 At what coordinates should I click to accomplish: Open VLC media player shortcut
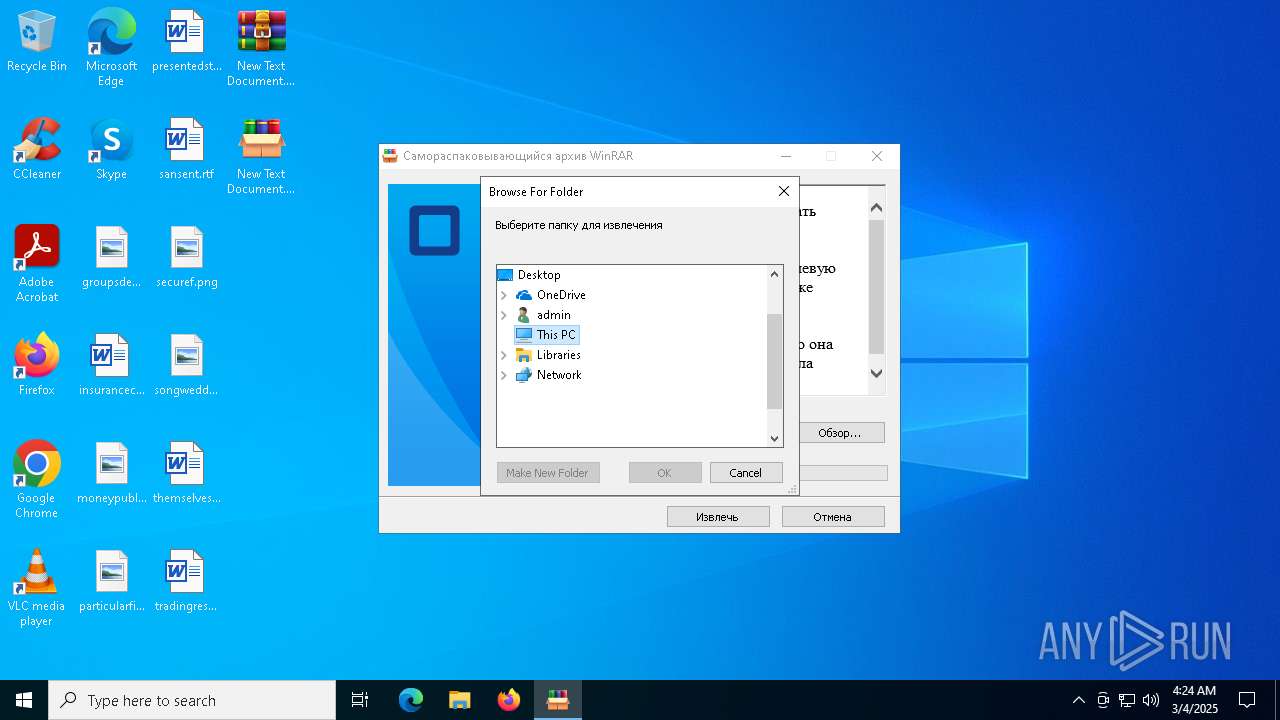pos(37,588)
